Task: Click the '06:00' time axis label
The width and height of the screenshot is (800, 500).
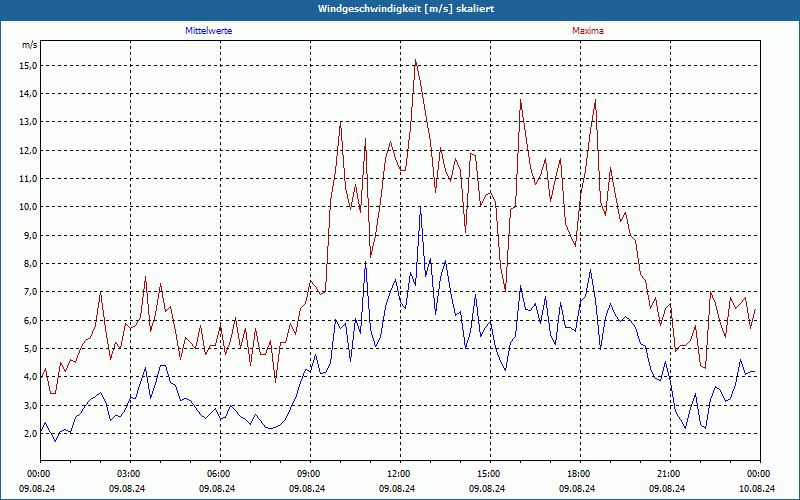Action: [x=218, y=474]
